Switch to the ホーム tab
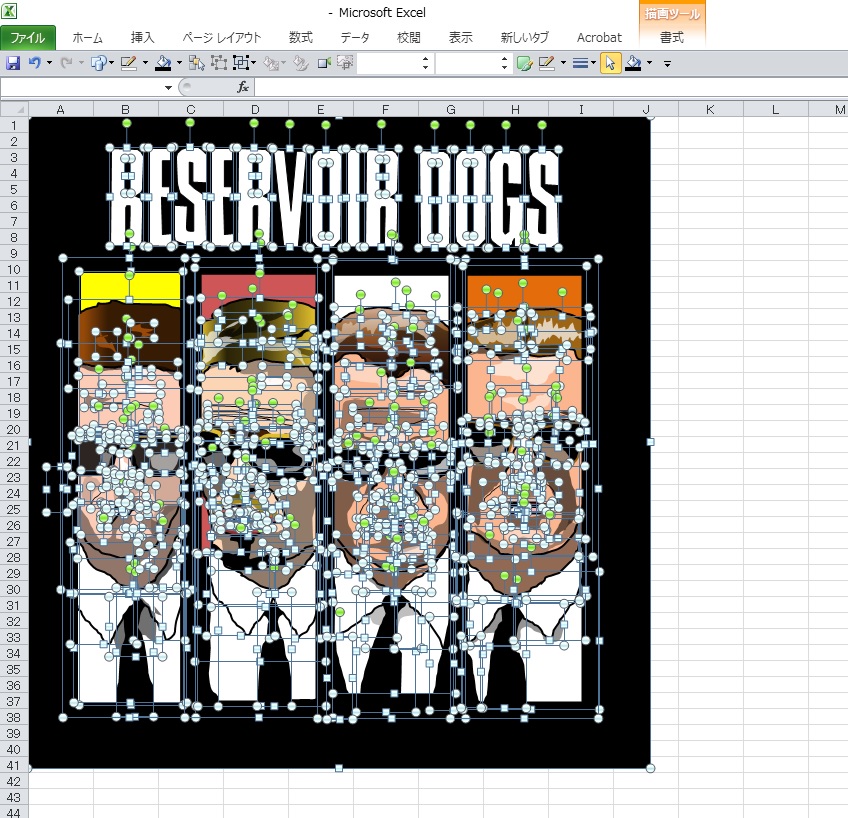 coord(87,37)
